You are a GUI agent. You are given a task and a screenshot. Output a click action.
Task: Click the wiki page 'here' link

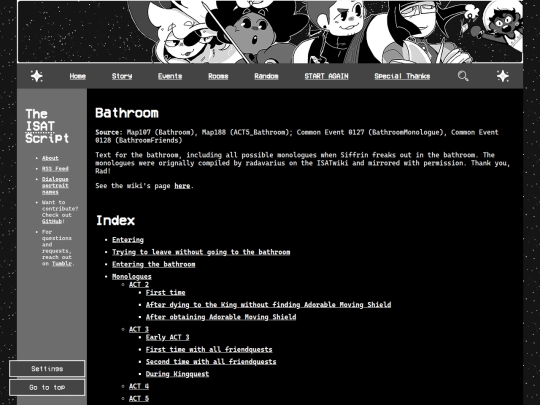[182, 186]
